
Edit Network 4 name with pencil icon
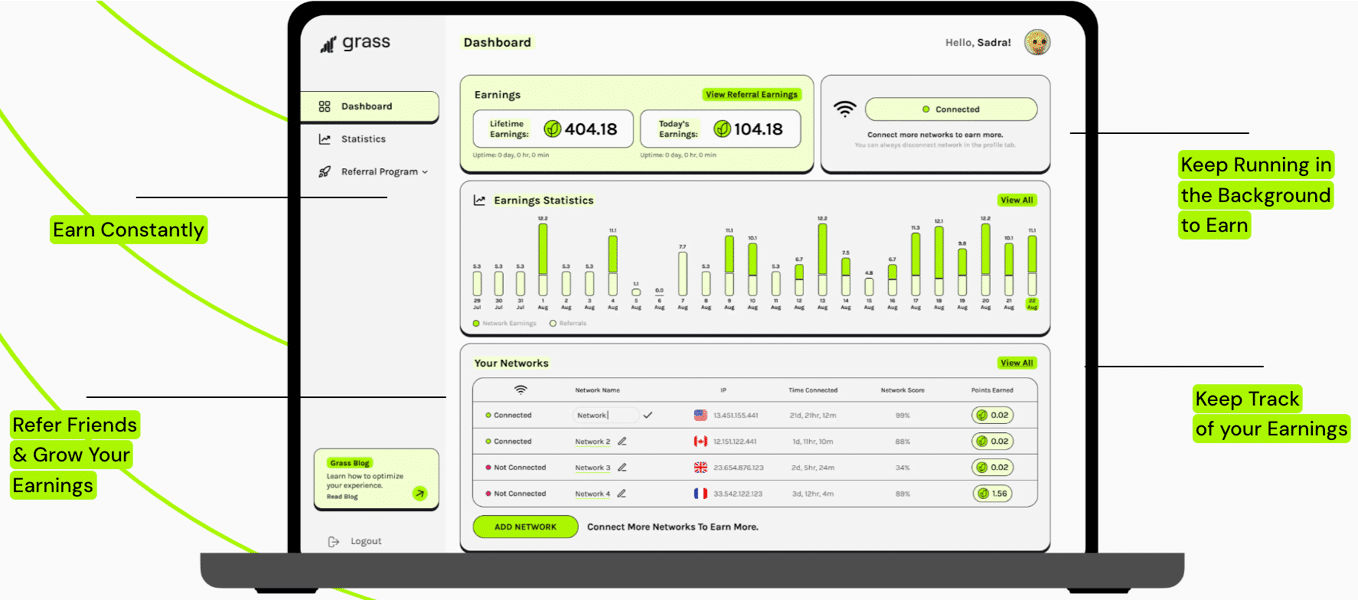(x=622, y=493)
